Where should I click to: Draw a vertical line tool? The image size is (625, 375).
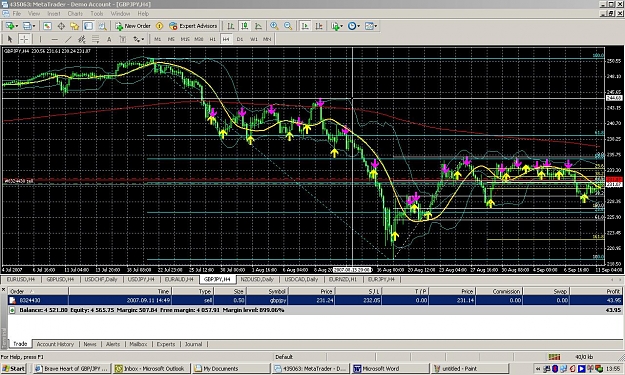(40, 39)
